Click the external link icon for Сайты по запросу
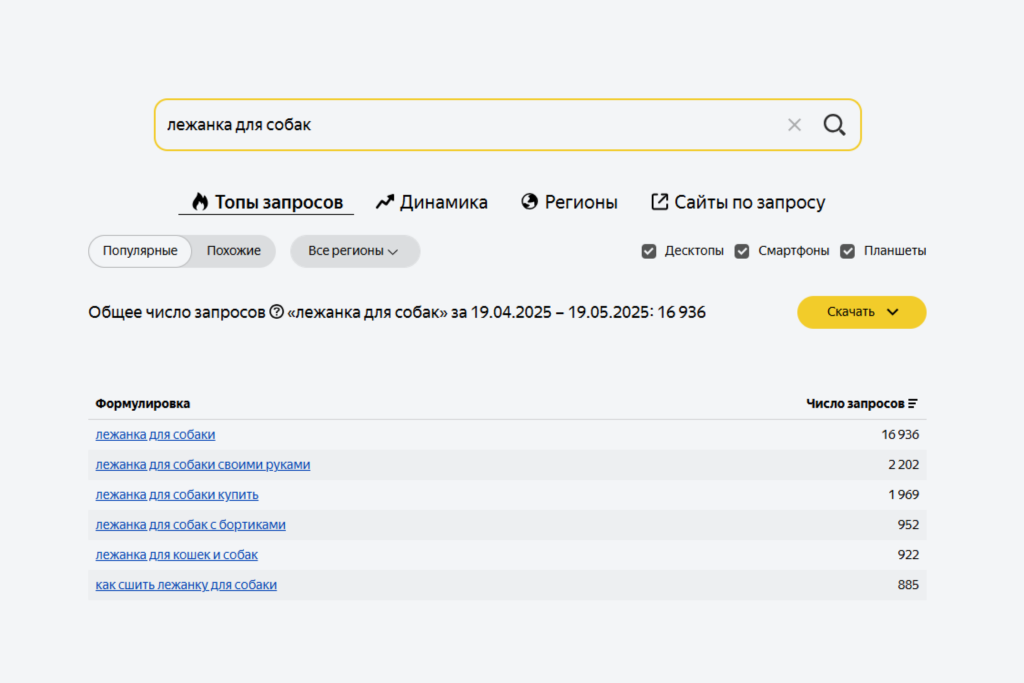Screen dimensions: 1024x683 (659, 202)
